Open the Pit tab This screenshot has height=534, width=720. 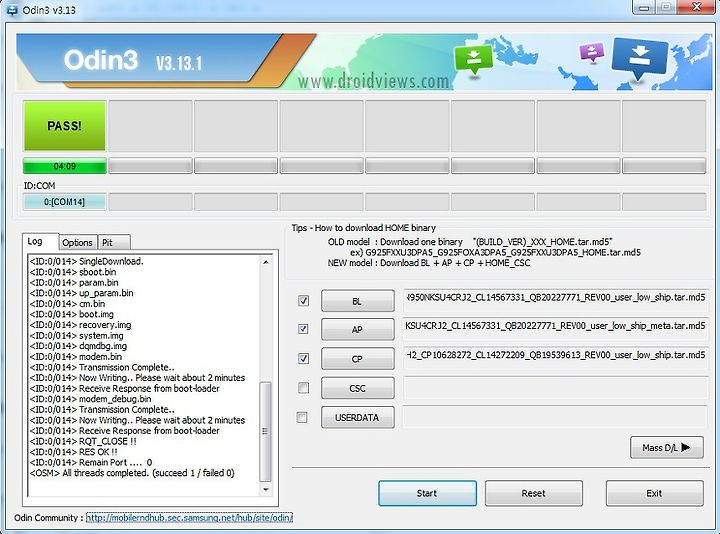[114, 242]
